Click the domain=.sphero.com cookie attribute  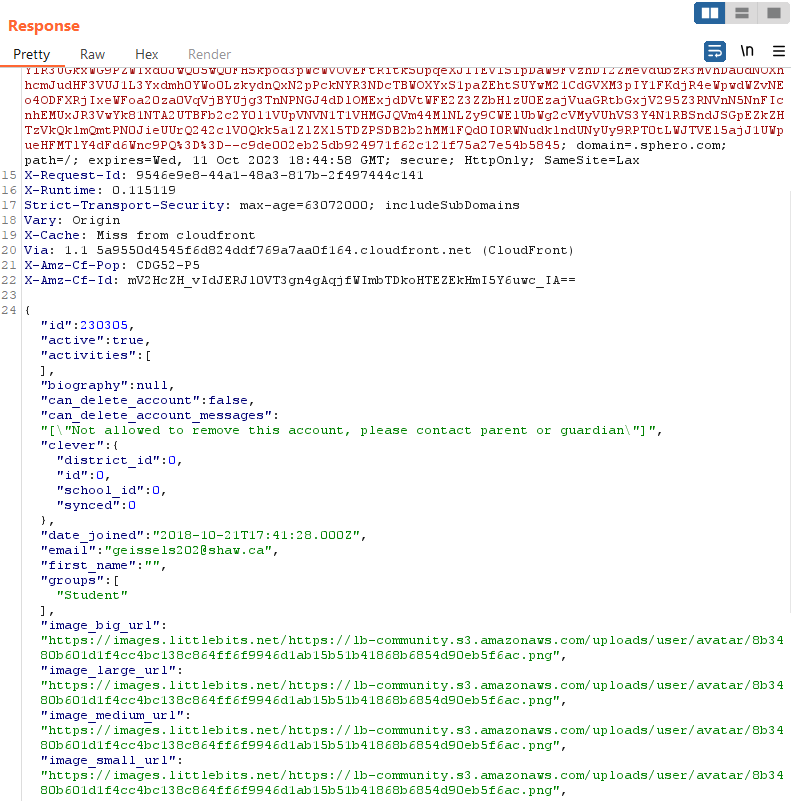pos(651,145)
